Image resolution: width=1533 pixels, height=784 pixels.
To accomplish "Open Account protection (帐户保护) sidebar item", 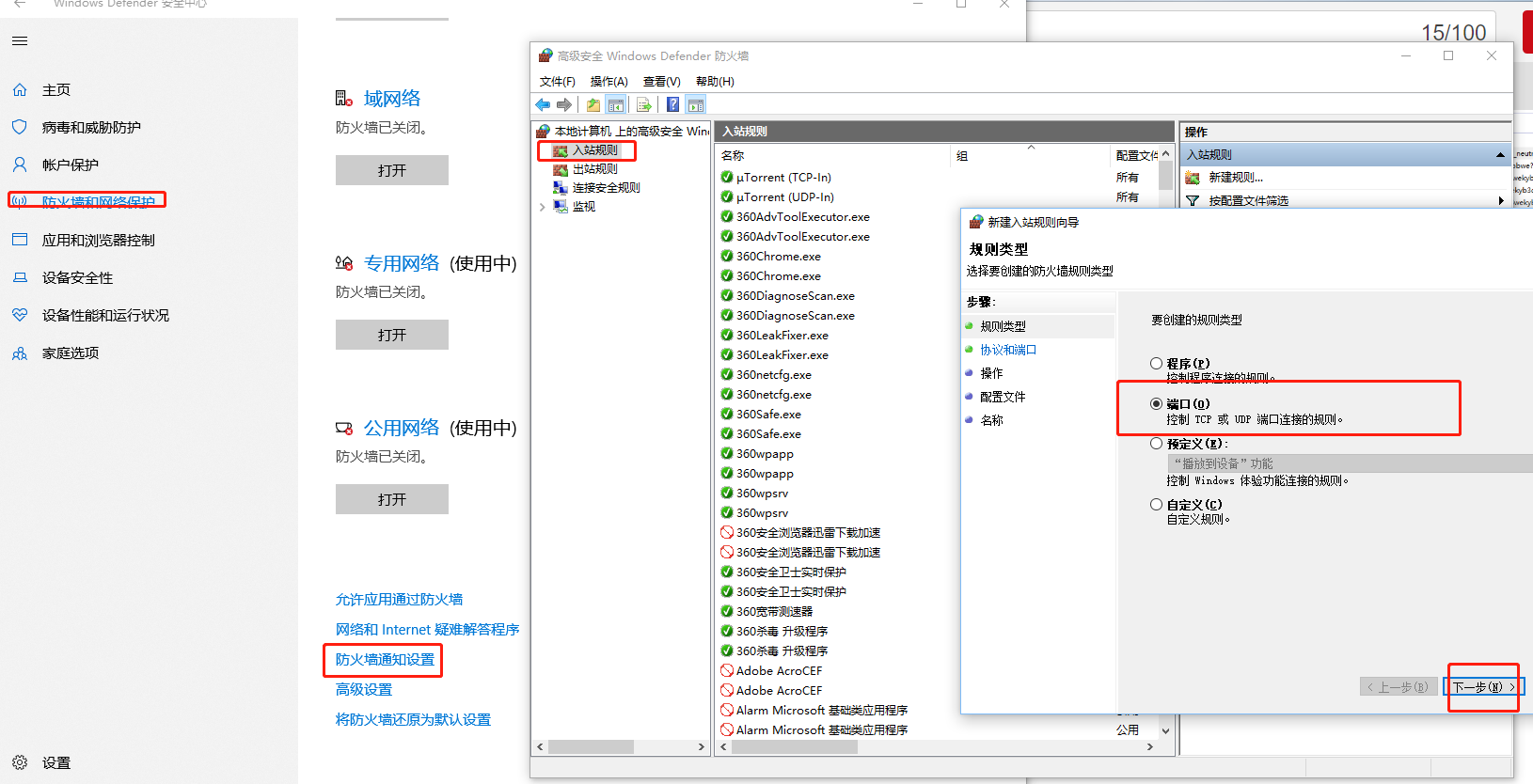I will click(x=70, y=165).
